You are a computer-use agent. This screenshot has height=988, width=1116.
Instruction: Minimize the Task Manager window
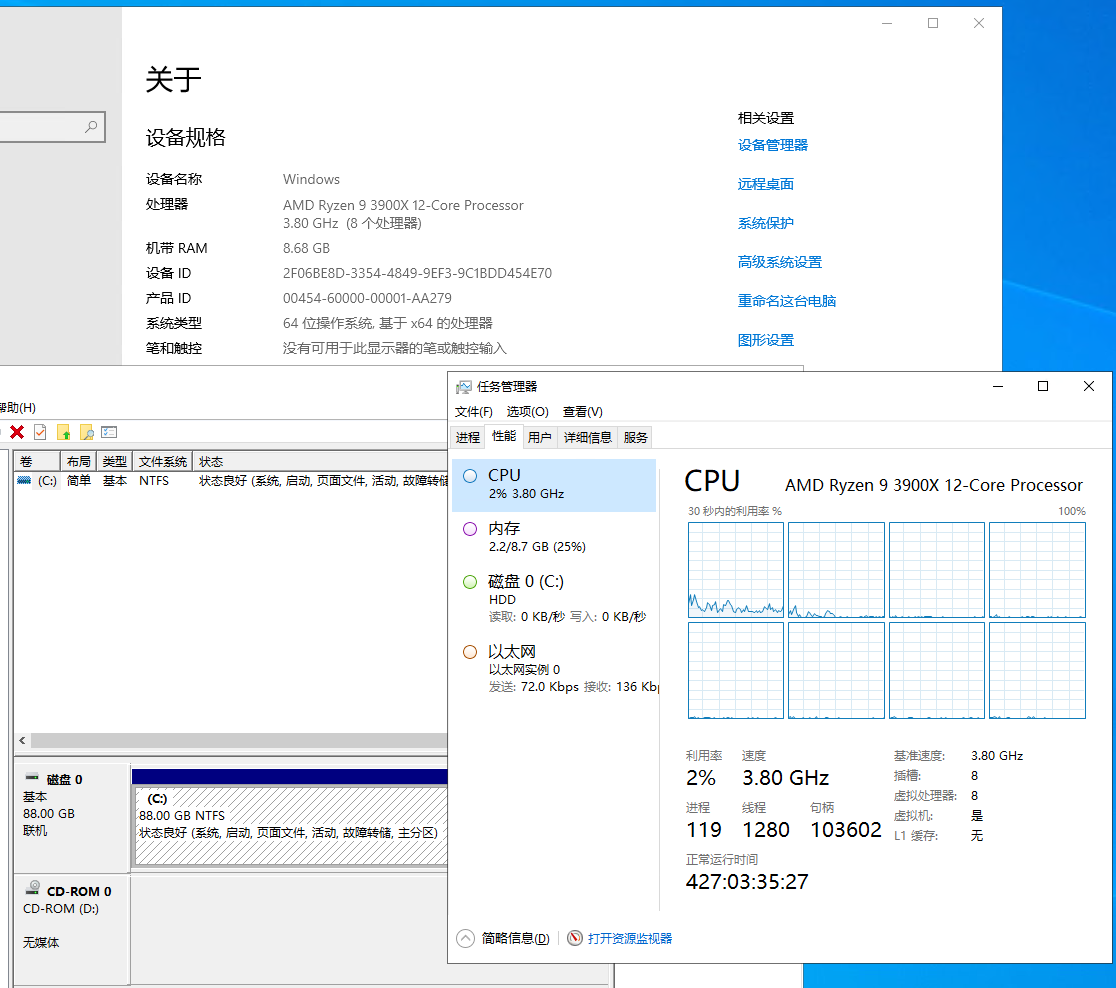(998, 387)
